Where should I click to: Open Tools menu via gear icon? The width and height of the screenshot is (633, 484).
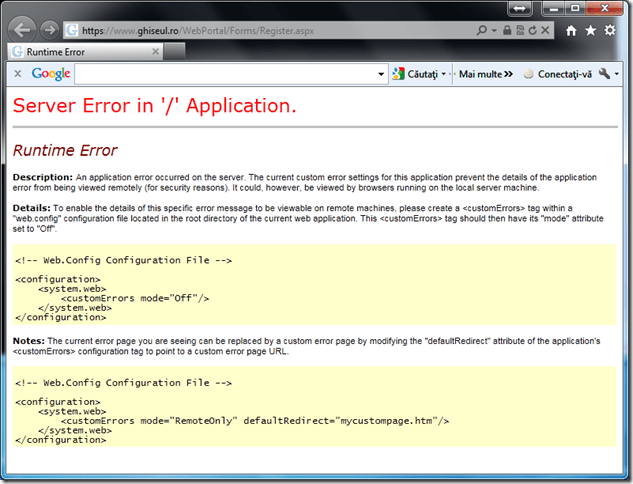coord(610,31)
